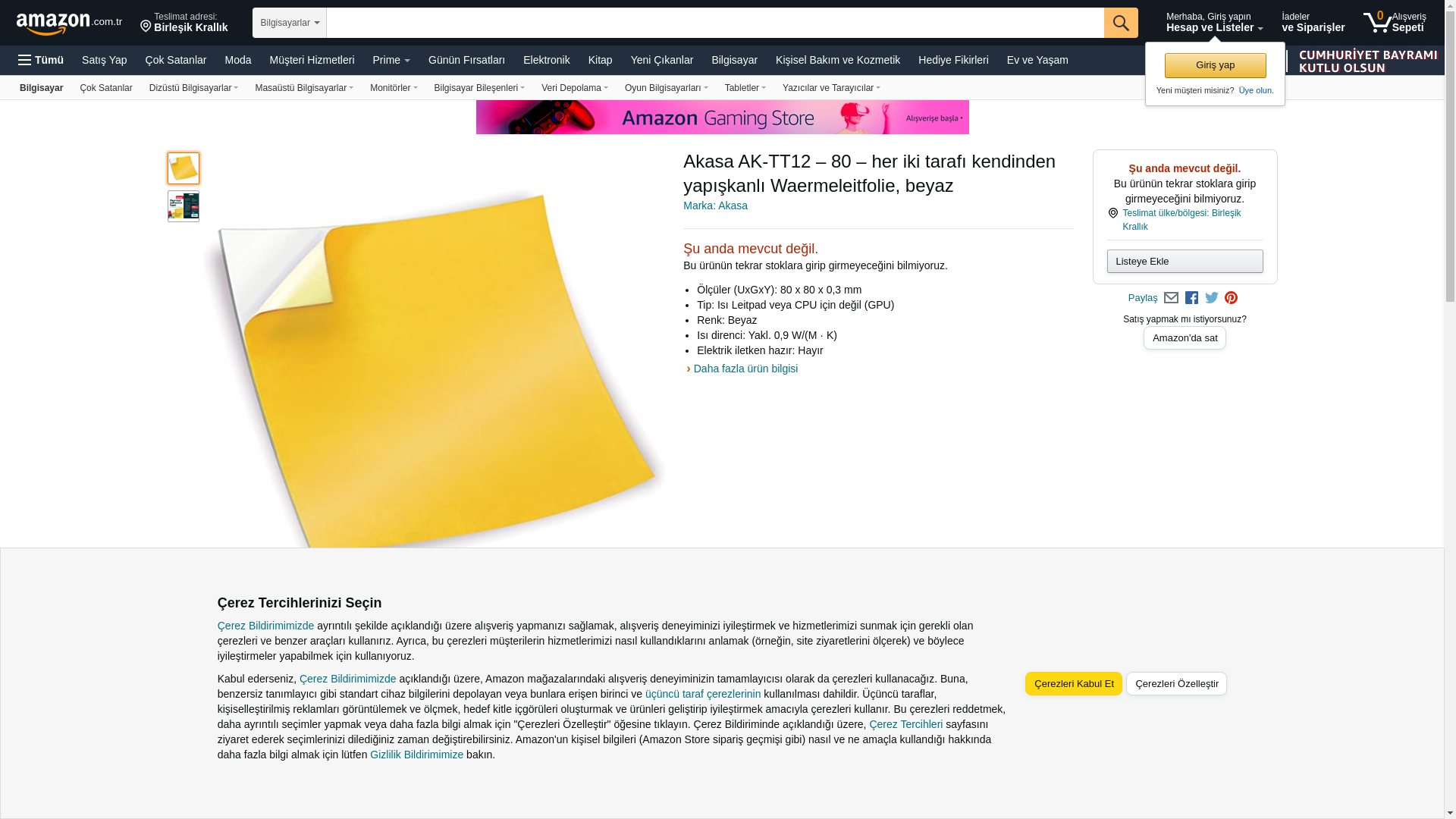The height and width of the screenshot is (819, 1456).
Task: Click the delivery address location pin
Action: (146, 27)
